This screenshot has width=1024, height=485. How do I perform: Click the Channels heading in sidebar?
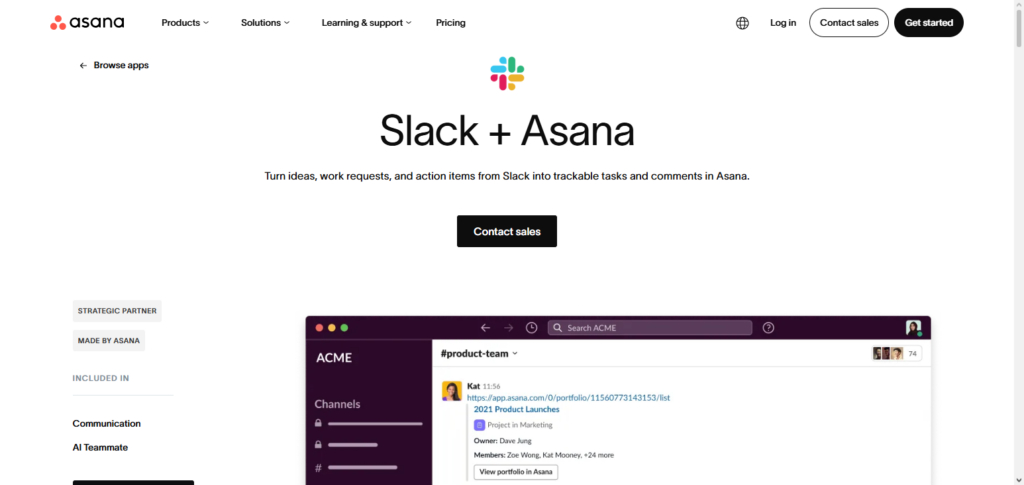(x=337, y=404)
